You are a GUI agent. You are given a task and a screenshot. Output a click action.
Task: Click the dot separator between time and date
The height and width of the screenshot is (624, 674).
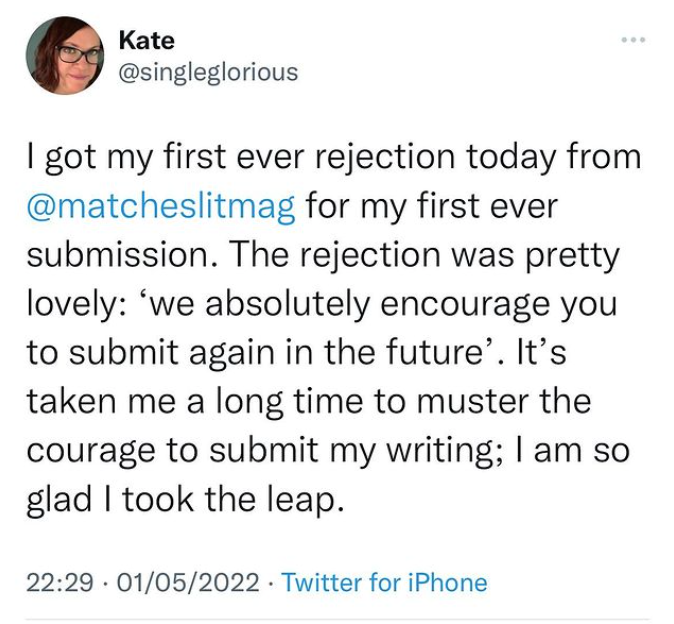tap(106, 582)
